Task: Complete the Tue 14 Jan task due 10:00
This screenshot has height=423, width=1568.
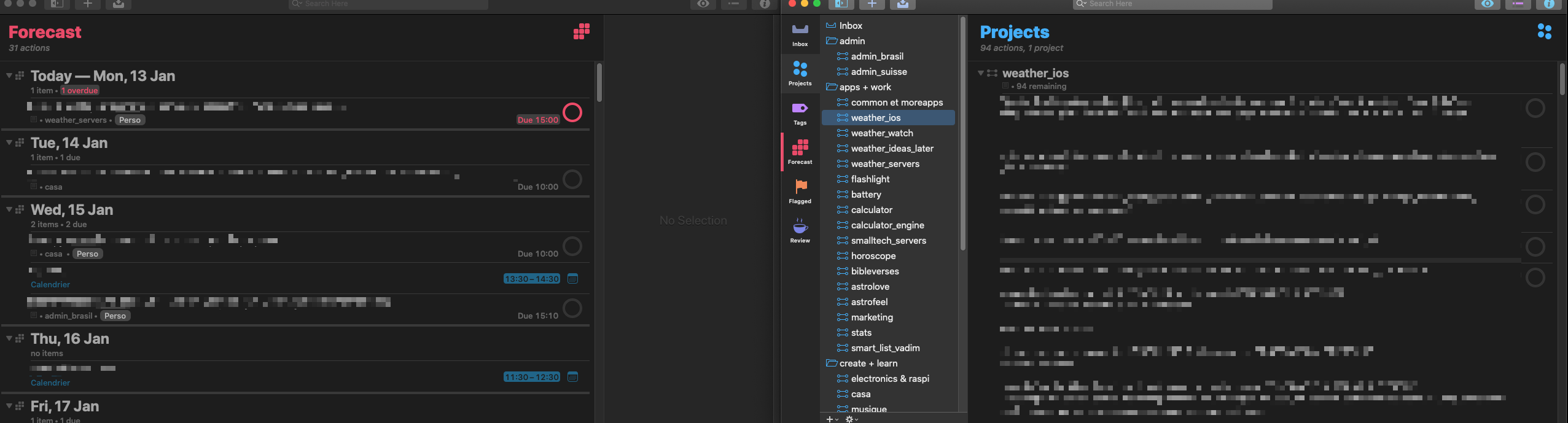Action: pos(572,179)
